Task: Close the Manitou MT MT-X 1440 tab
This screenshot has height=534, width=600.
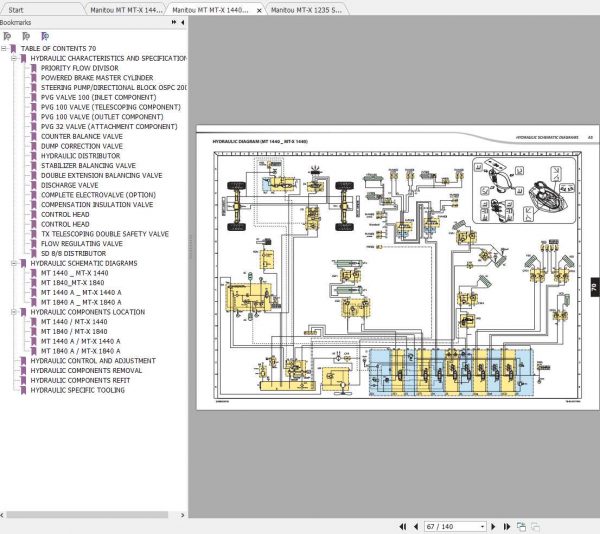Action: click(x=259, y=10)
